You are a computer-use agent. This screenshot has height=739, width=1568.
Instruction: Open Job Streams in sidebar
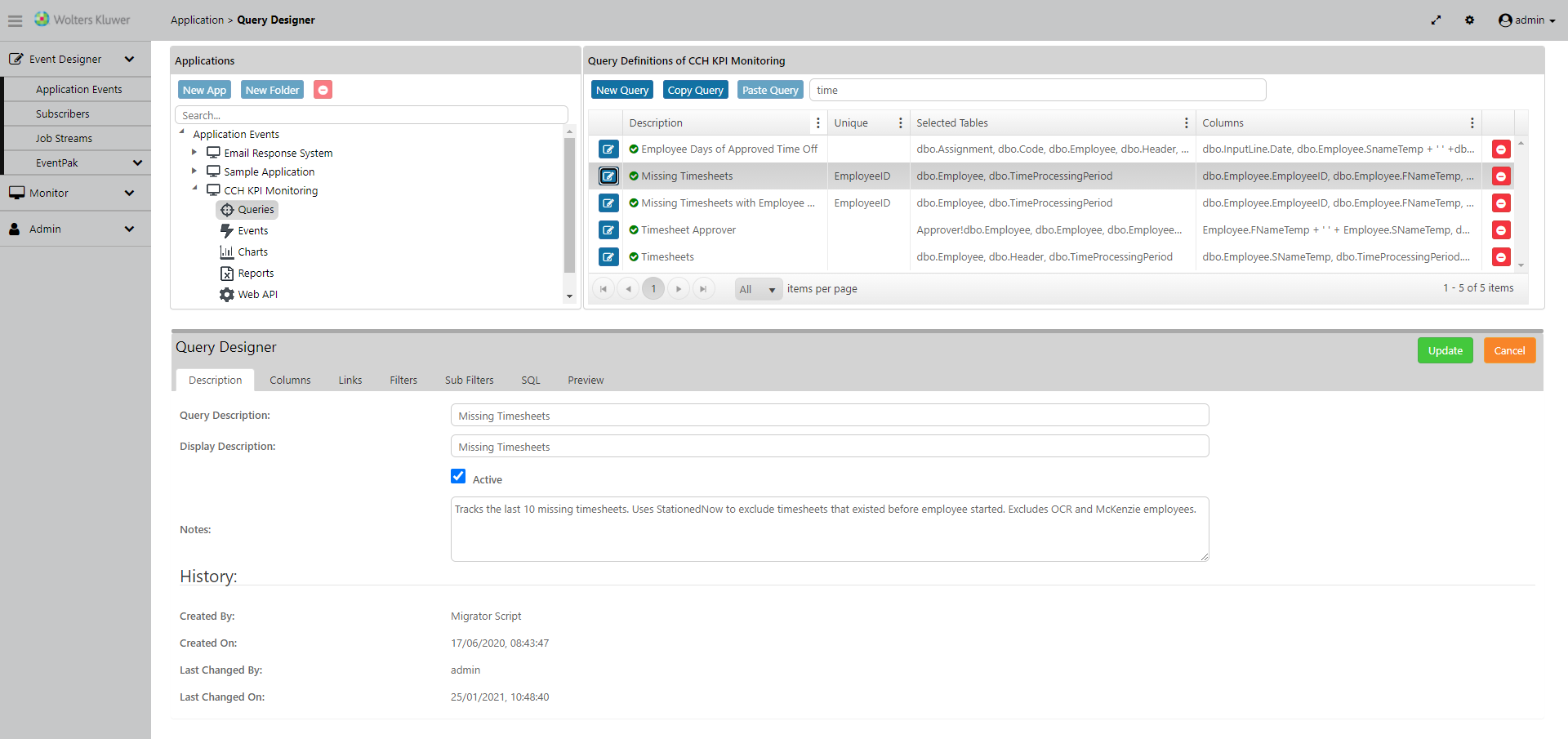coord(64,139)
